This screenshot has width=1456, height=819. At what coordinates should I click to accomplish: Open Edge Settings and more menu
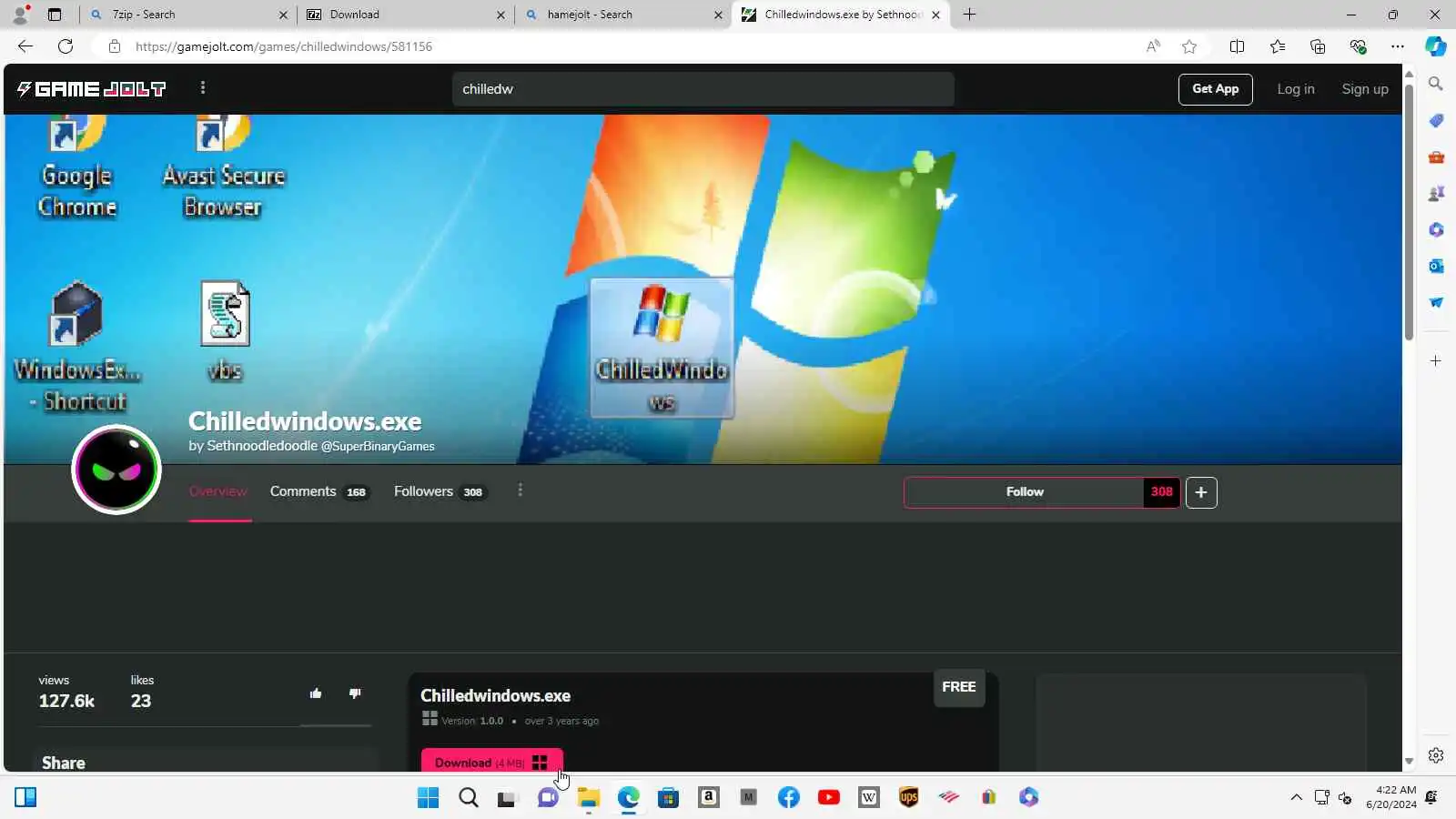click(1398, 46)
